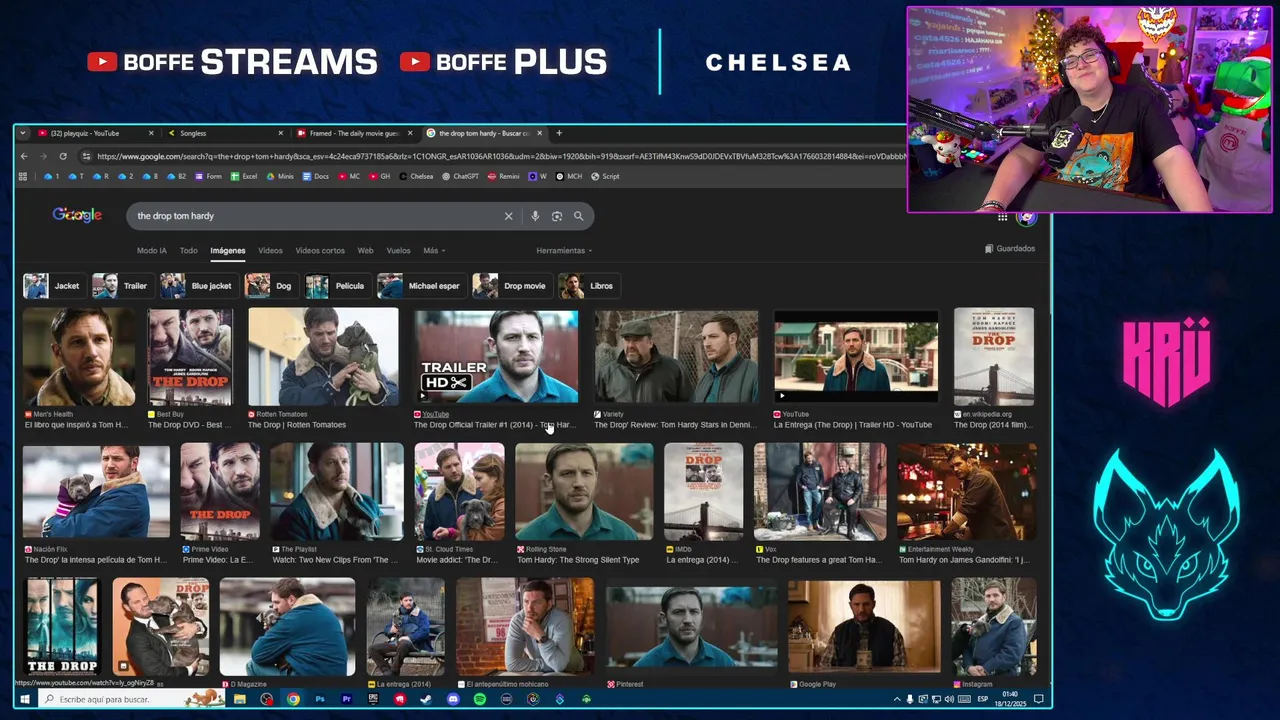This screenshot has width=1280, height=720.
Task: Close the Songless browser tab
Action: coord(281,133)
